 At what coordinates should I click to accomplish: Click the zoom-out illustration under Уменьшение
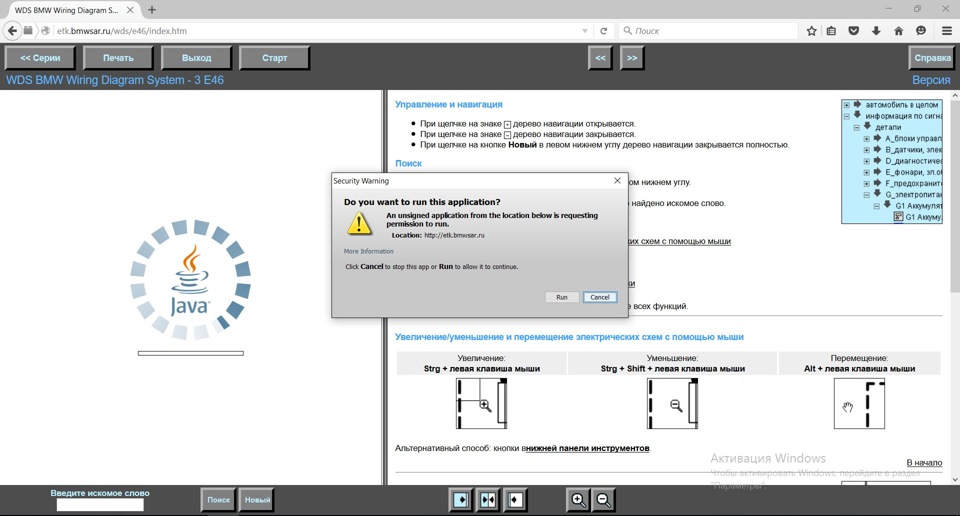pos(672,403)
